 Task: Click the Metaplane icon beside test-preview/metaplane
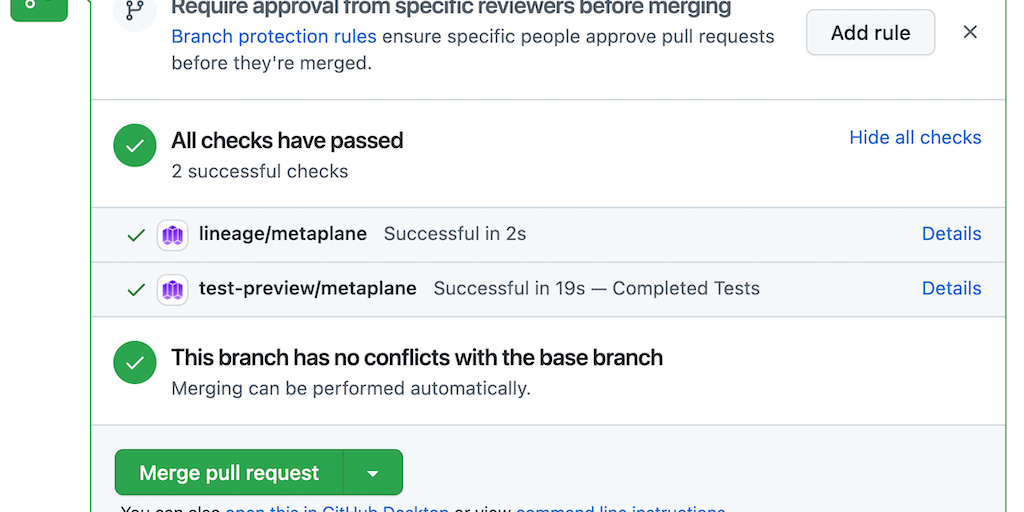pyautogui.click(x=173, y=290)
